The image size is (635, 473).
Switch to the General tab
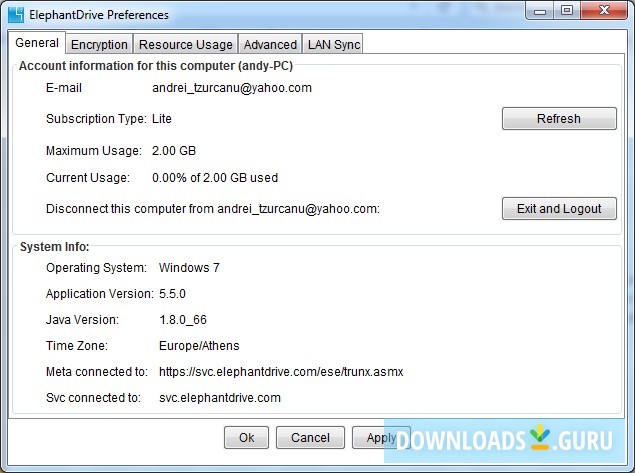click(x=37, y=43)
